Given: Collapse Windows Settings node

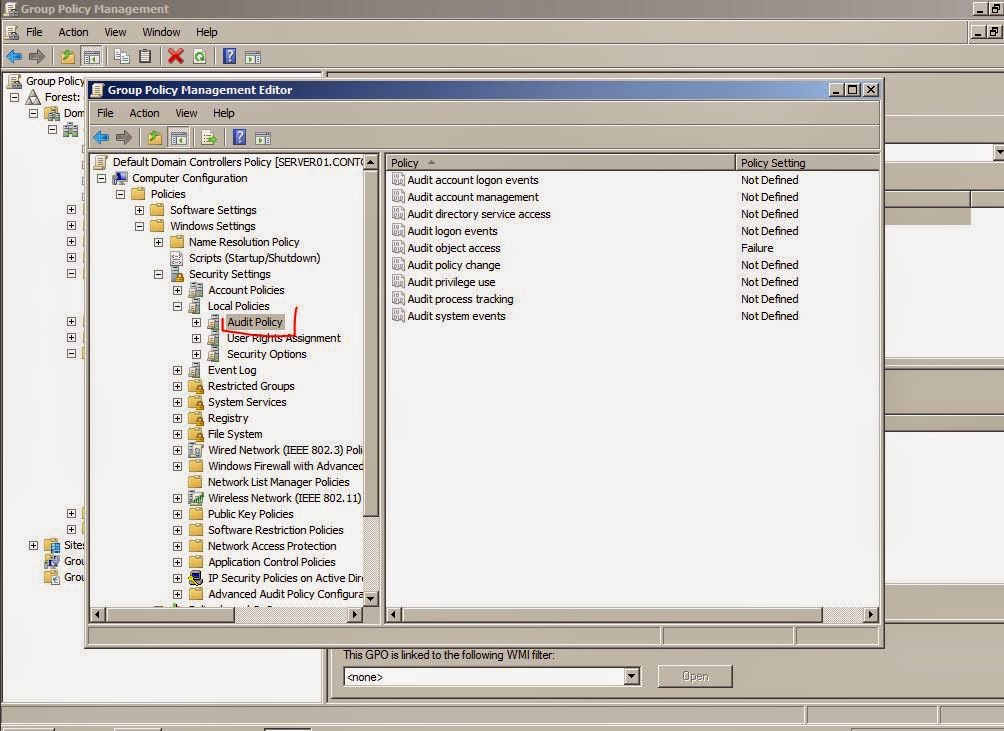Looking at the screenshot, I should [140, 226].
